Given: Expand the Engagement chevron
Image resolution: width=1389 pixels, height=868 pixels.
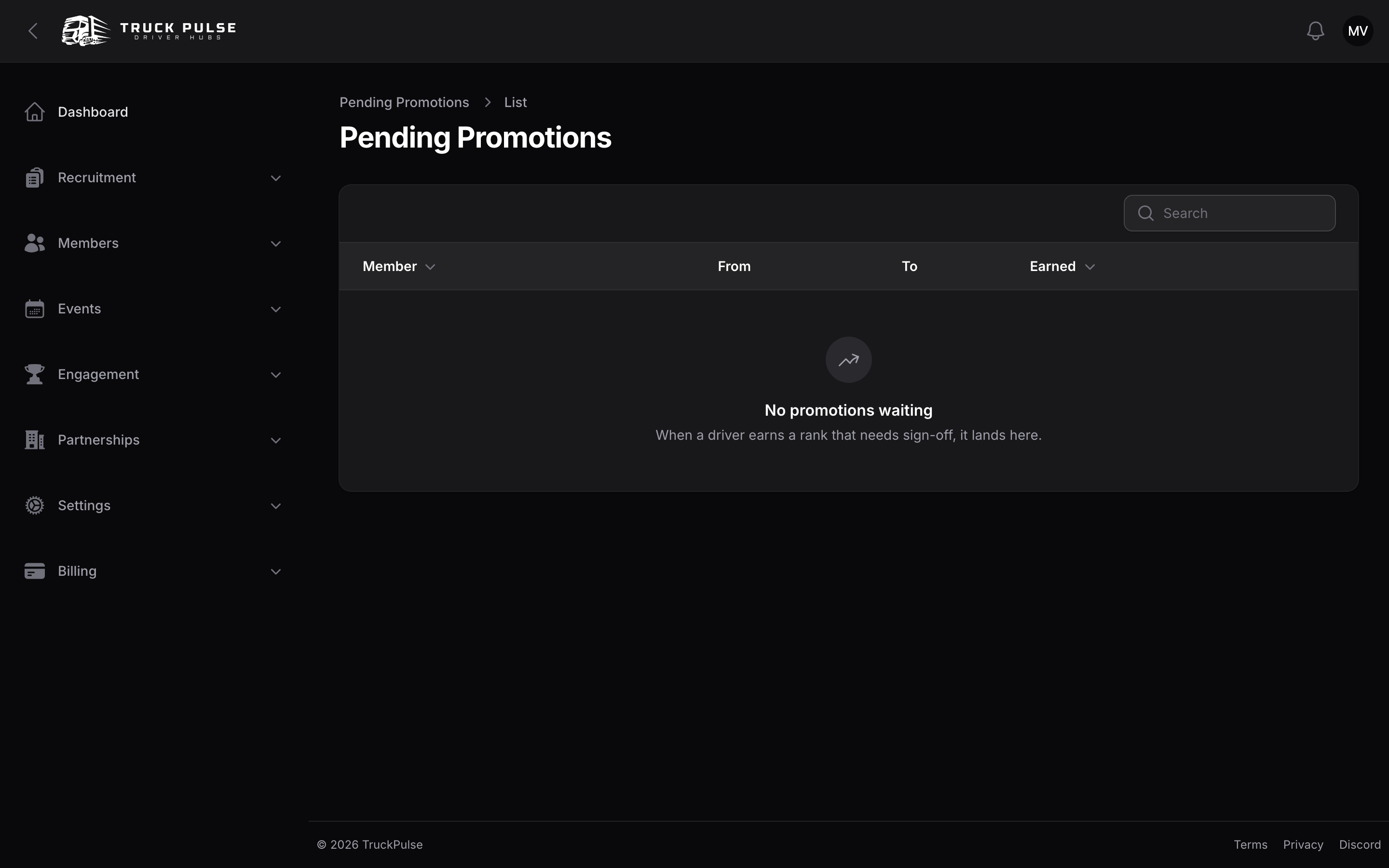Looking at the screenshot, I should 275,375.
